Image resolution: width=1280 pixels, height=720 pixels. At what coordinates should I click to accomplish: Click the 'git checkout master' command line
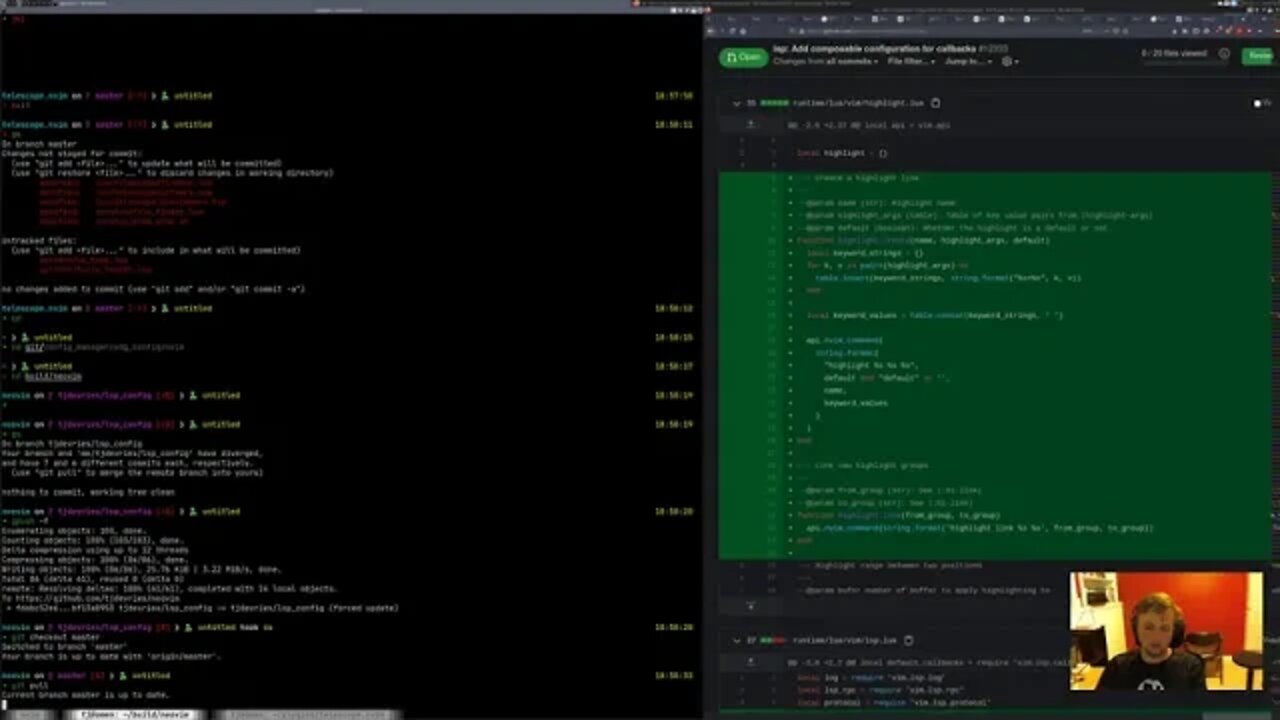click(x=52, y=637)
